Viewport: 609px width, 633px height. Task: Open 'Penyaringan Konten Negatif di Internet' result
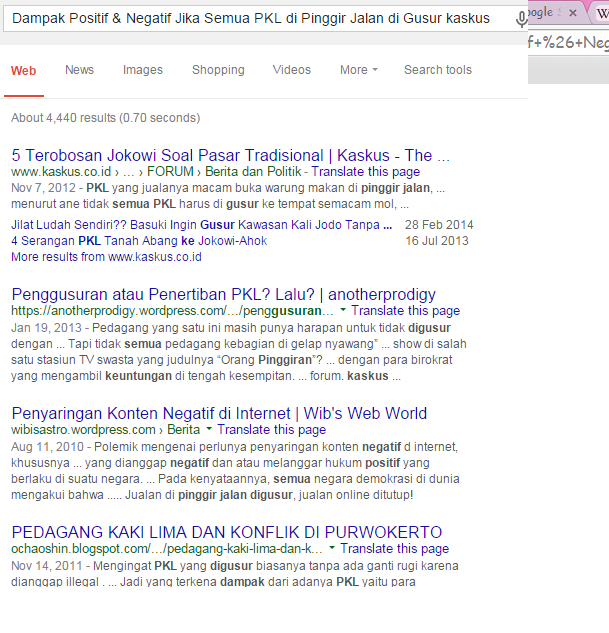pyautogui.click(x=219, y=413)
